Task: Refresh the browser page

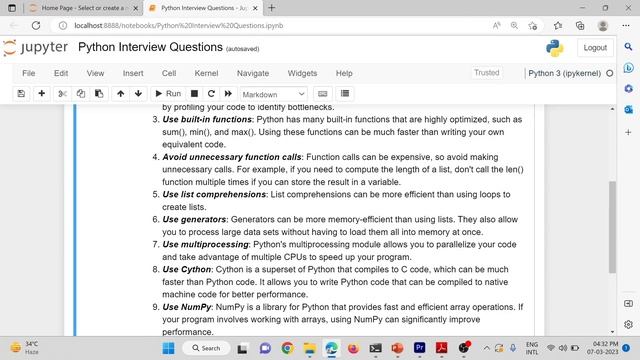Action: pos(36,25)
